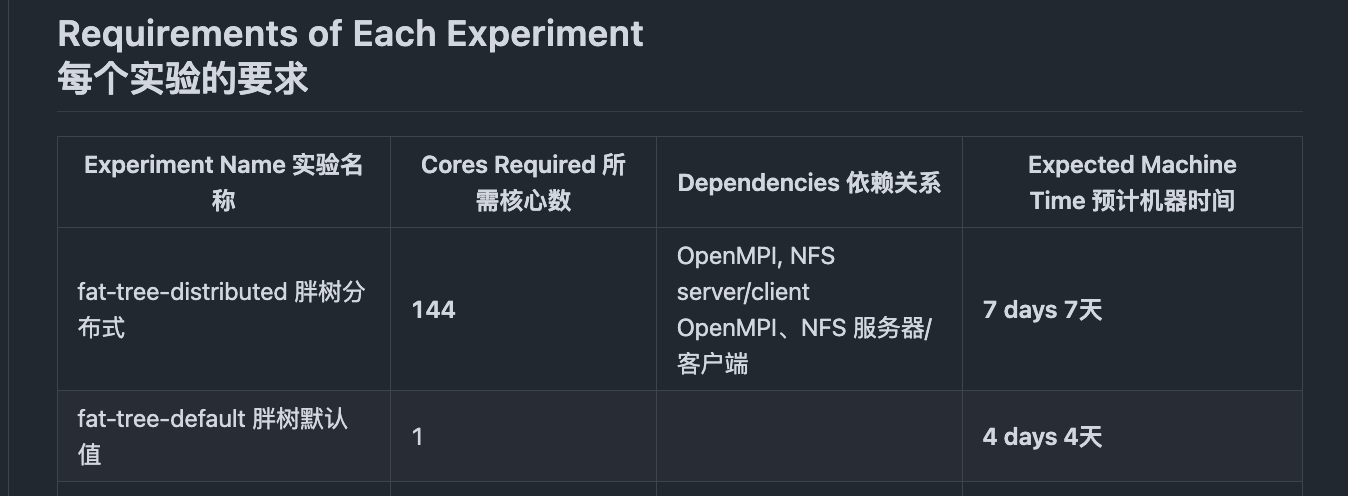Viewport: 1348px width, 496px height.
Task: Click the "Dependencies 依赖关系" column header
Action: [x=809, y=183]
